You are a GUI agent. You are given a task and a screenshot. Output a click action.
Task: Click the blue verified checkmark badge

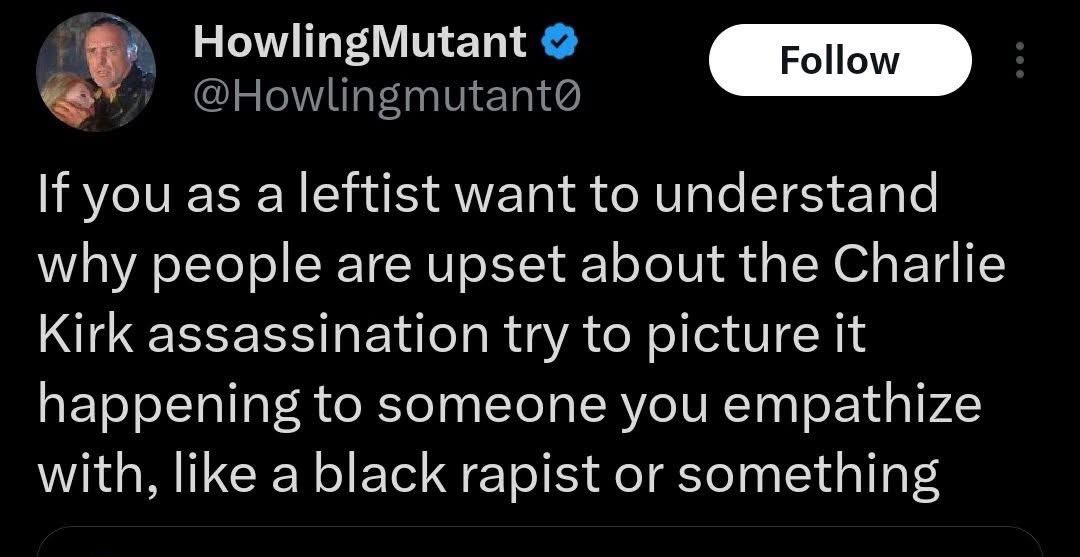tap(561, 43)
